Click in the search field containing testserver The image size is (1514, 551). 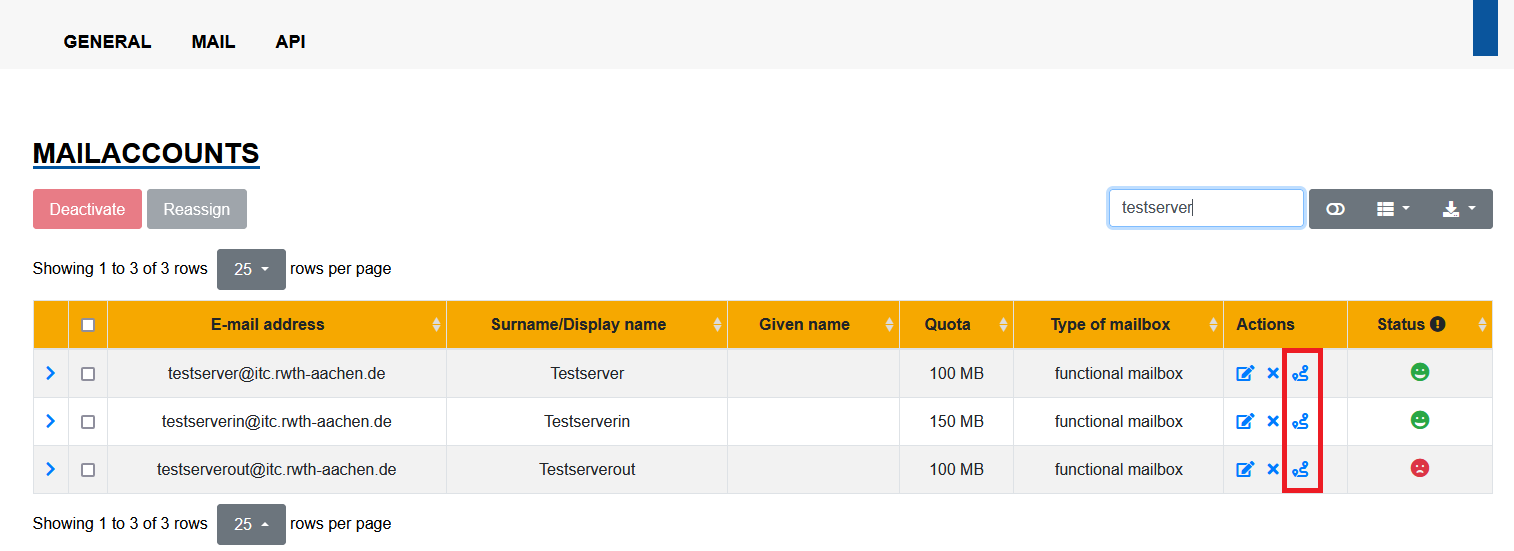coord(1205,209)
